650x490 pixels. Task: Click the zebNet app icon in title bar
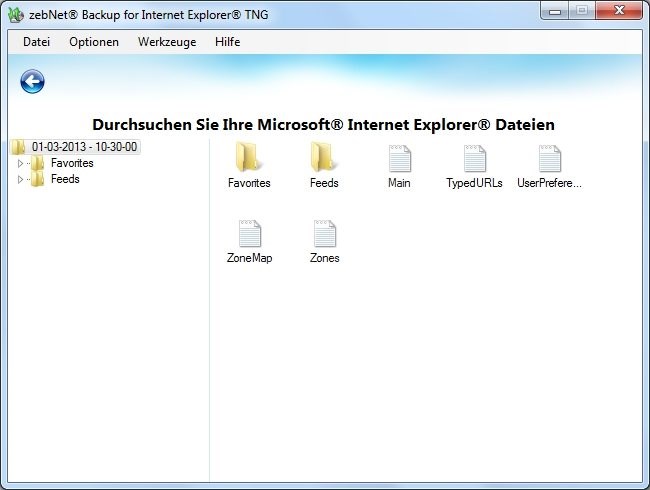(17, 15)
